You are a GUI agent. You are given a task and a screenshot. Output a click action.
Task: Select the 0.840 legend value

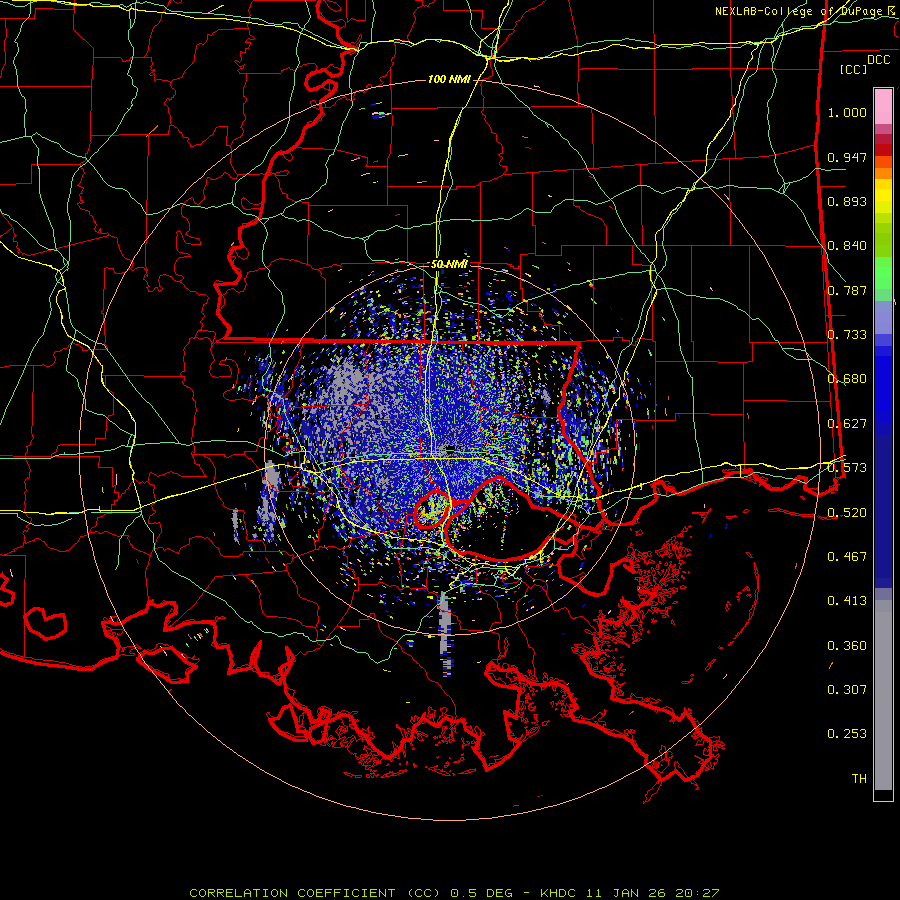(x=847, y=246)
